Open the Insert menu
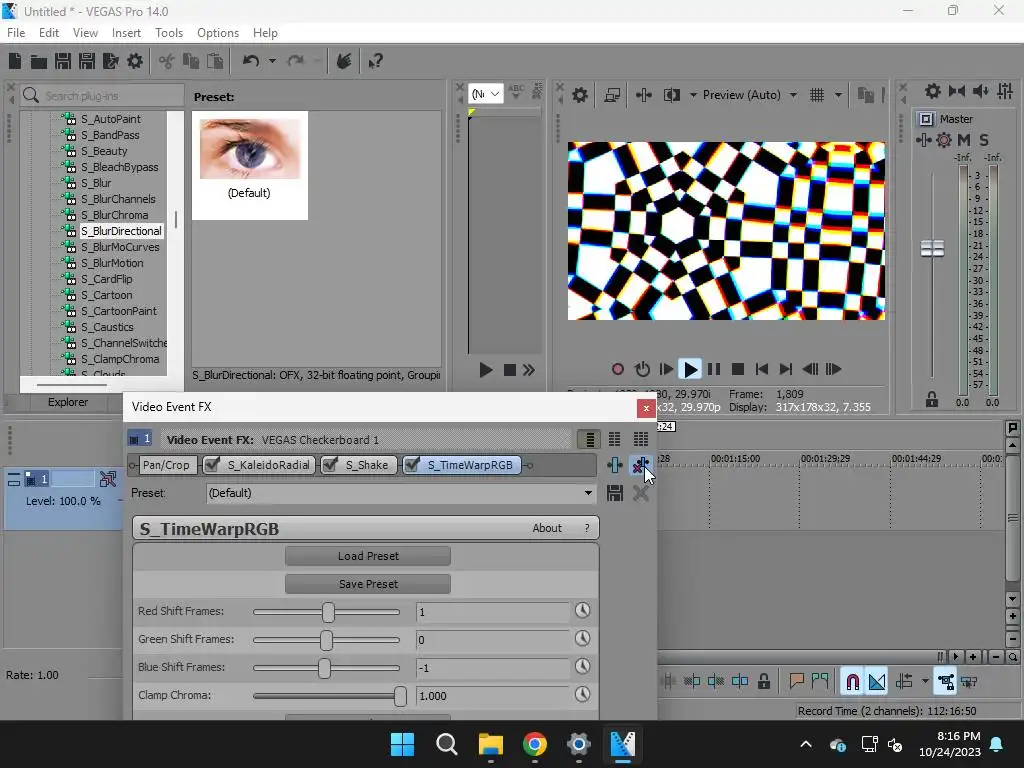The image size is (1024, 768). pyautogui.click(x=126, y=33)
